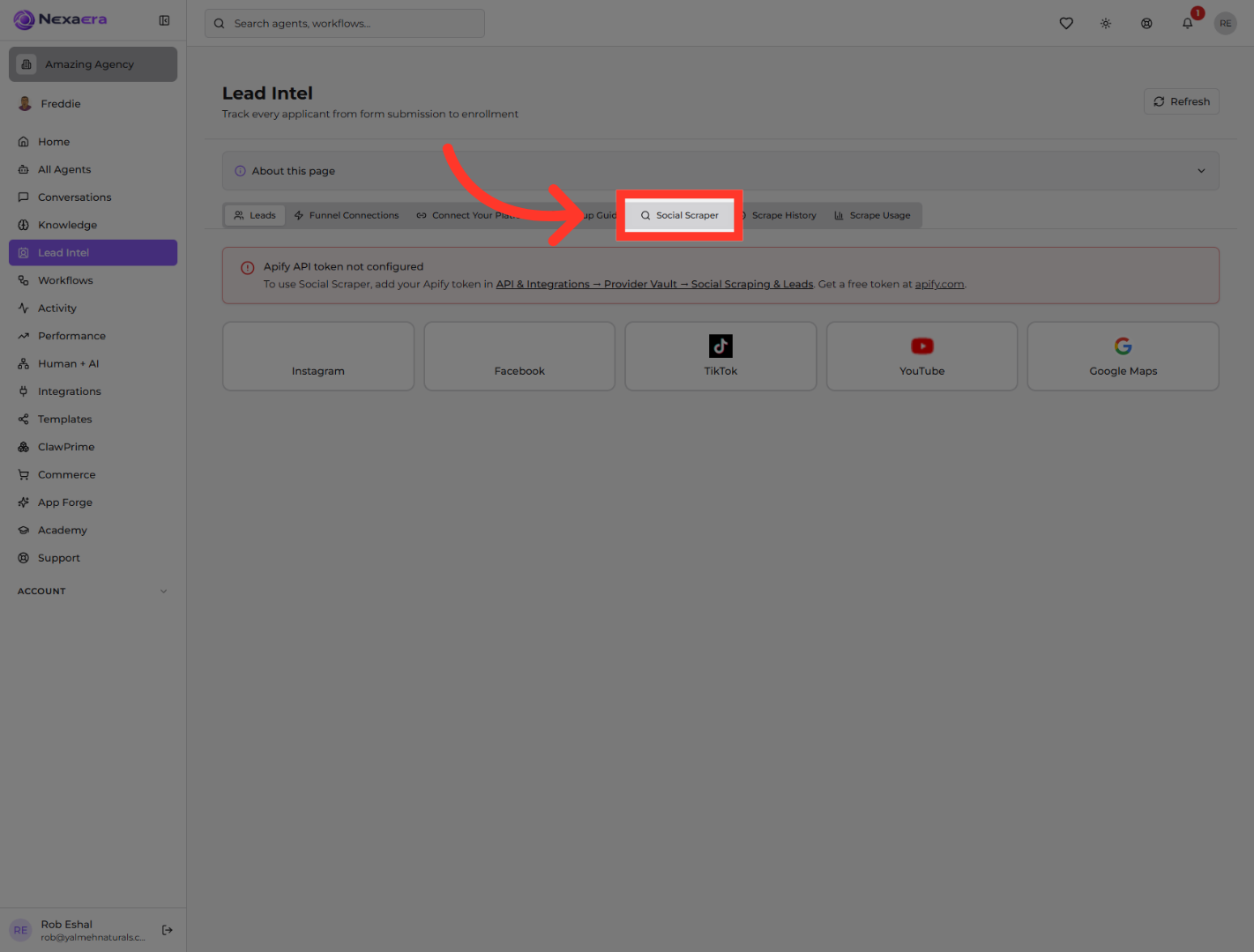Switch to Funnel Connections tab
The image size is (1254, 952).
click(x=347, y=215)
